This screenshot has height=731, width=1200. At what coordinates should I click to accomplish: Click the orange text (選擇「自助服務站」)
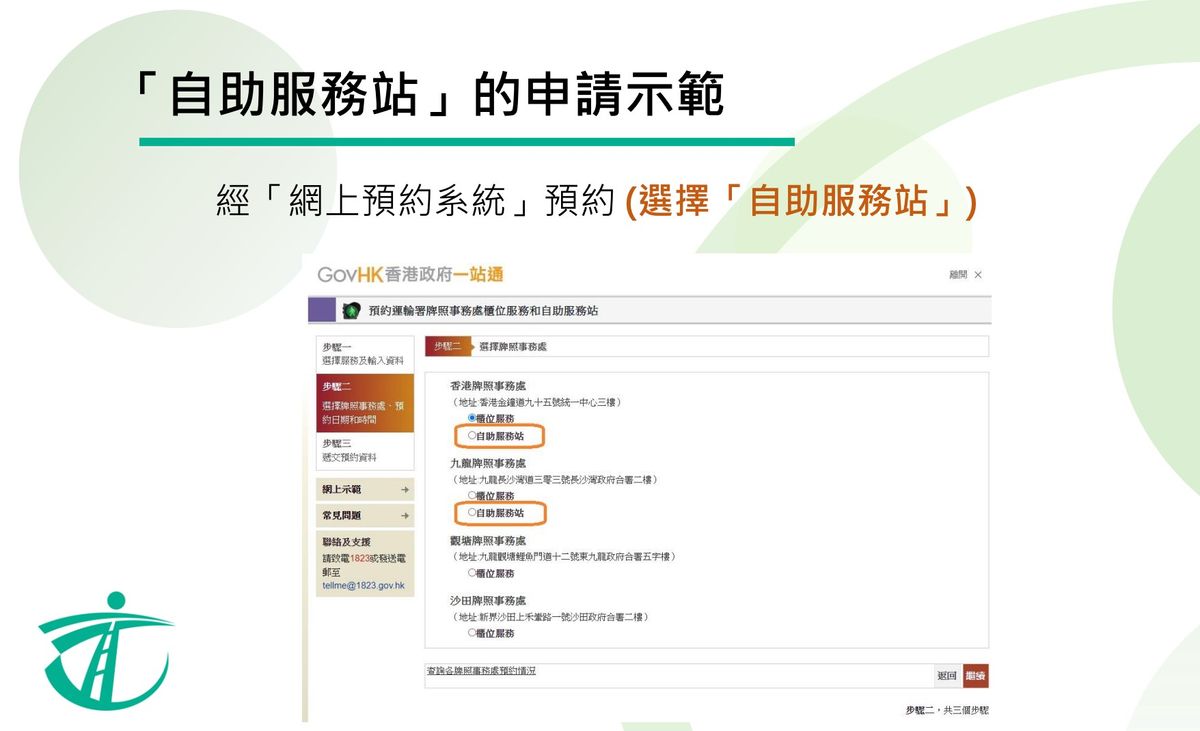801,200
